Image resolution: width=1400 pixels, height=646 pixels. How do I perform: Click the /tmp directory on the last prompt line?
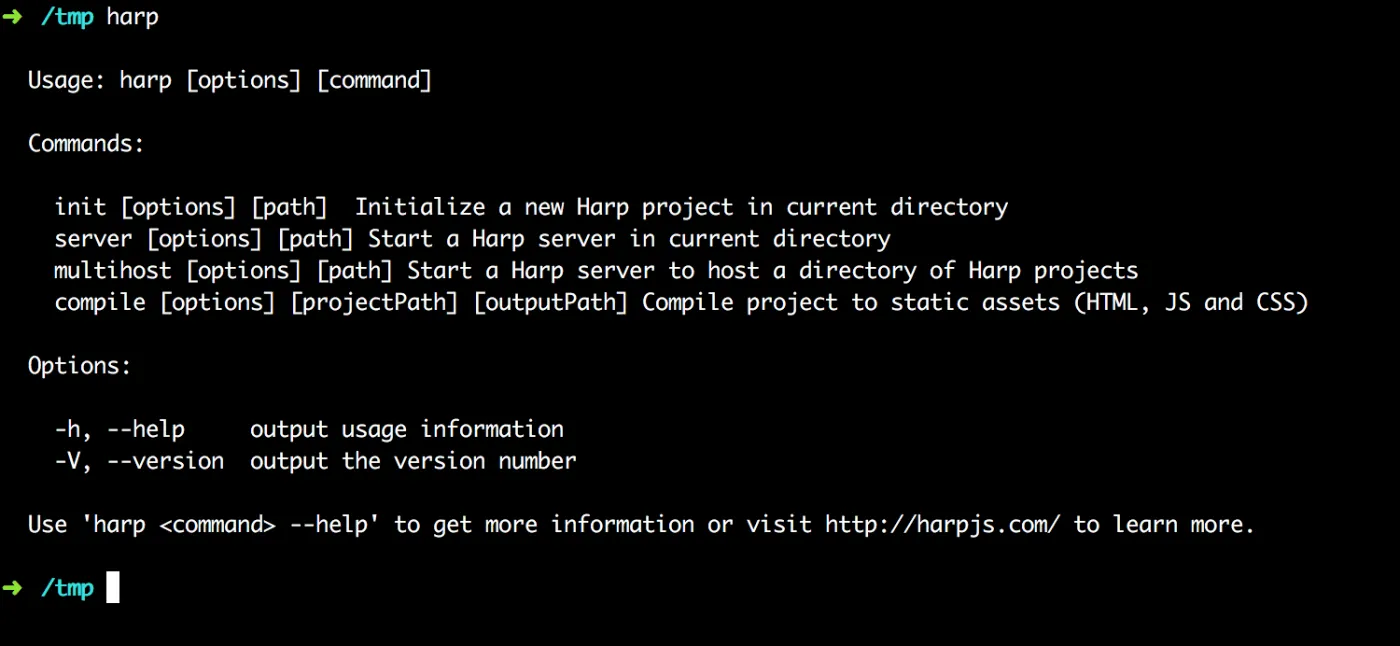coord(67,588)
